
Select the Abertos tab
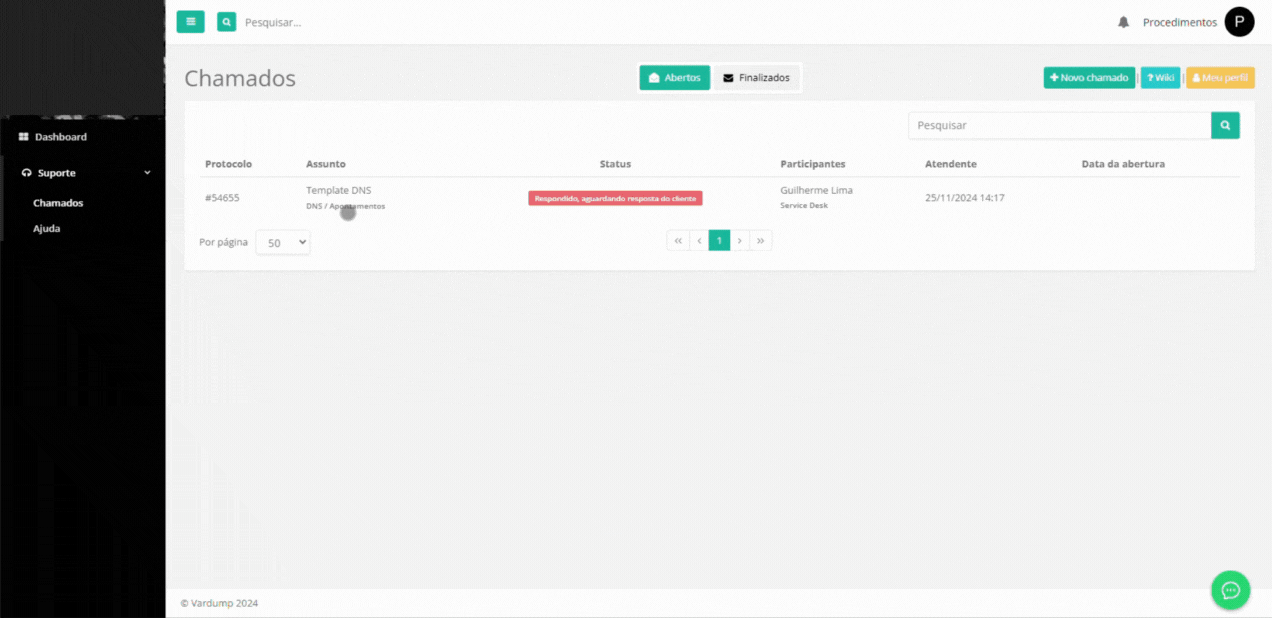(674, 78)
